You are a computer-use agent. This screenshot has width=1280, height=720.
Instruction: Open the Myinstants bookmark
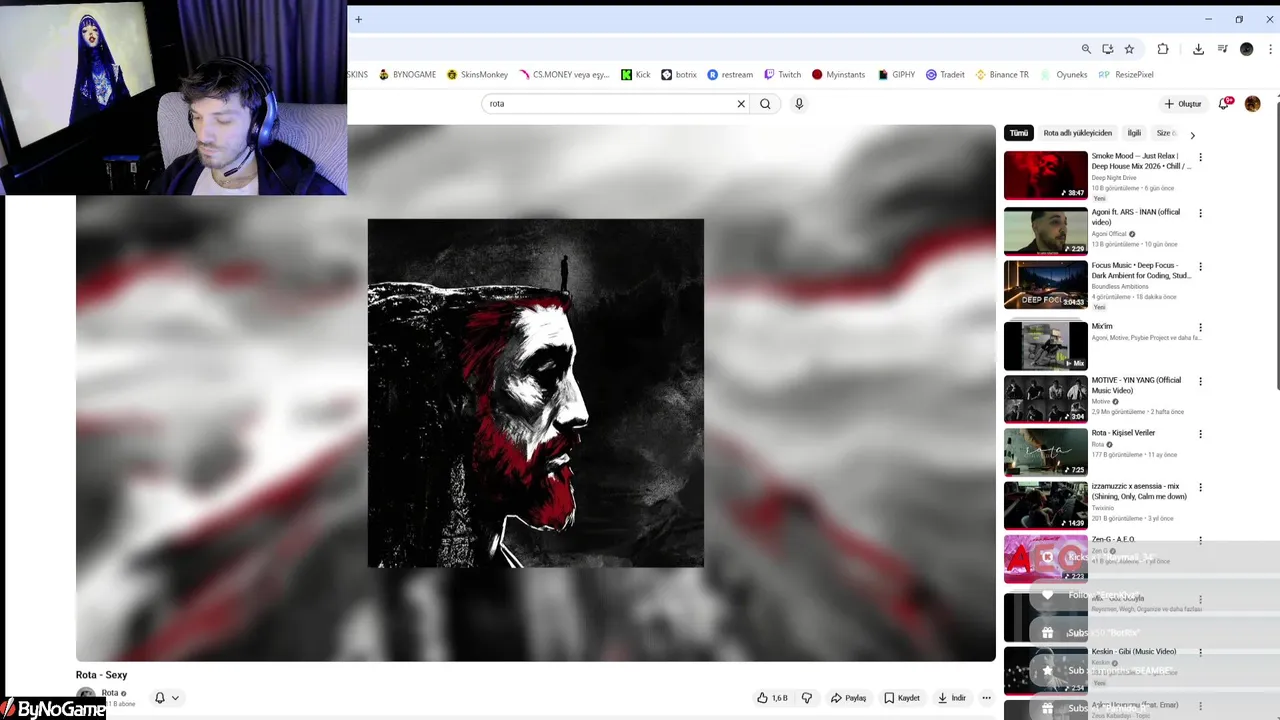pos(838,75)
